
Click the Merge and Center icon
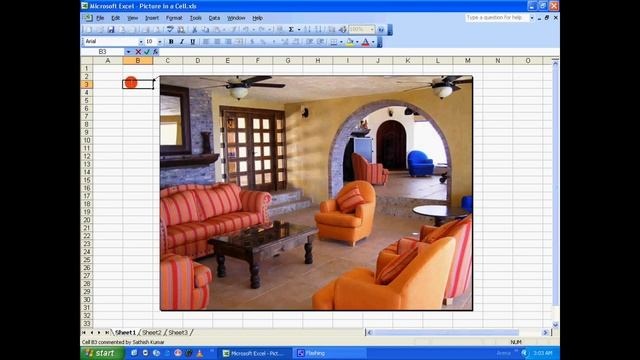239,42
